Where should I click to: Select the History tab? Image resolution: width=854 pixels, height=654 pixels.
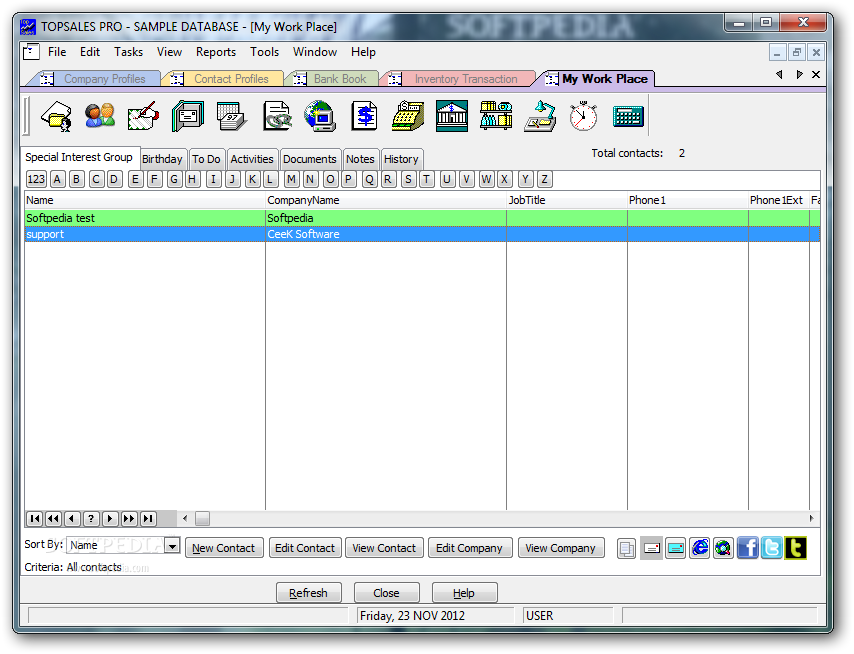pos(401,159)
